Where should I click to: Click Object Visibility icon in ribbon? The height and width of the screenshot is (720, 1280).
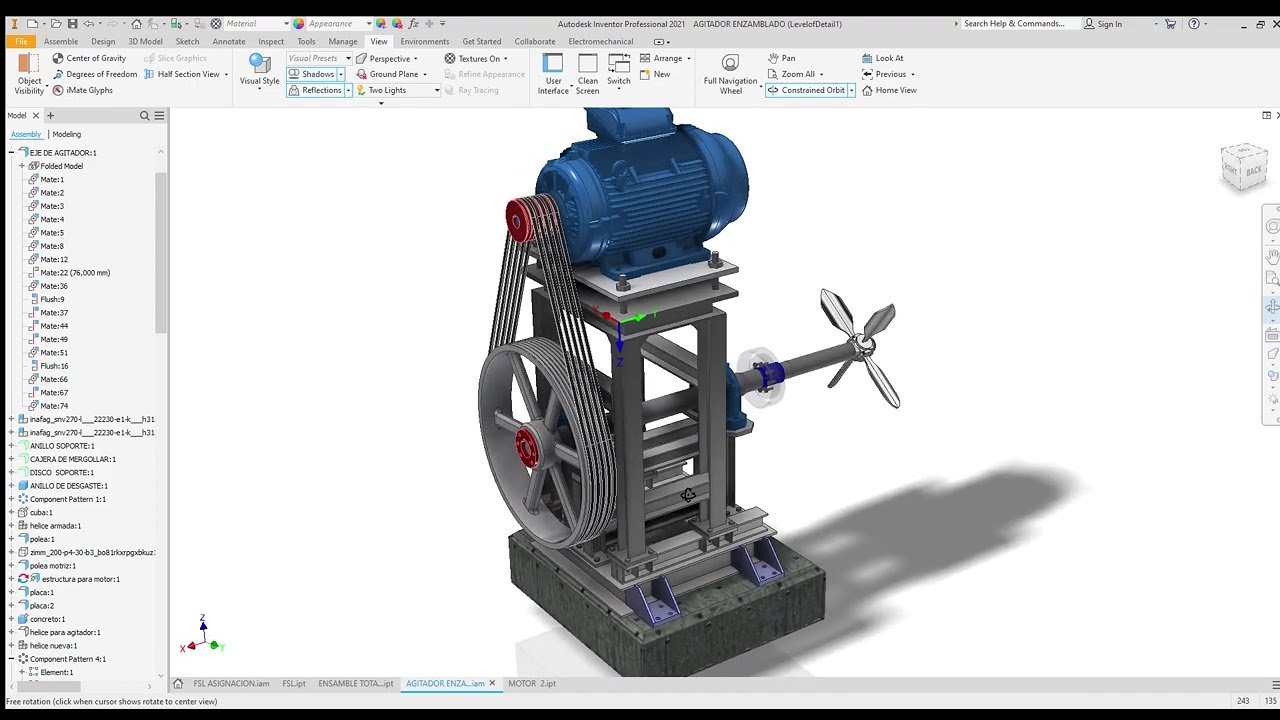tap(29, 64)
